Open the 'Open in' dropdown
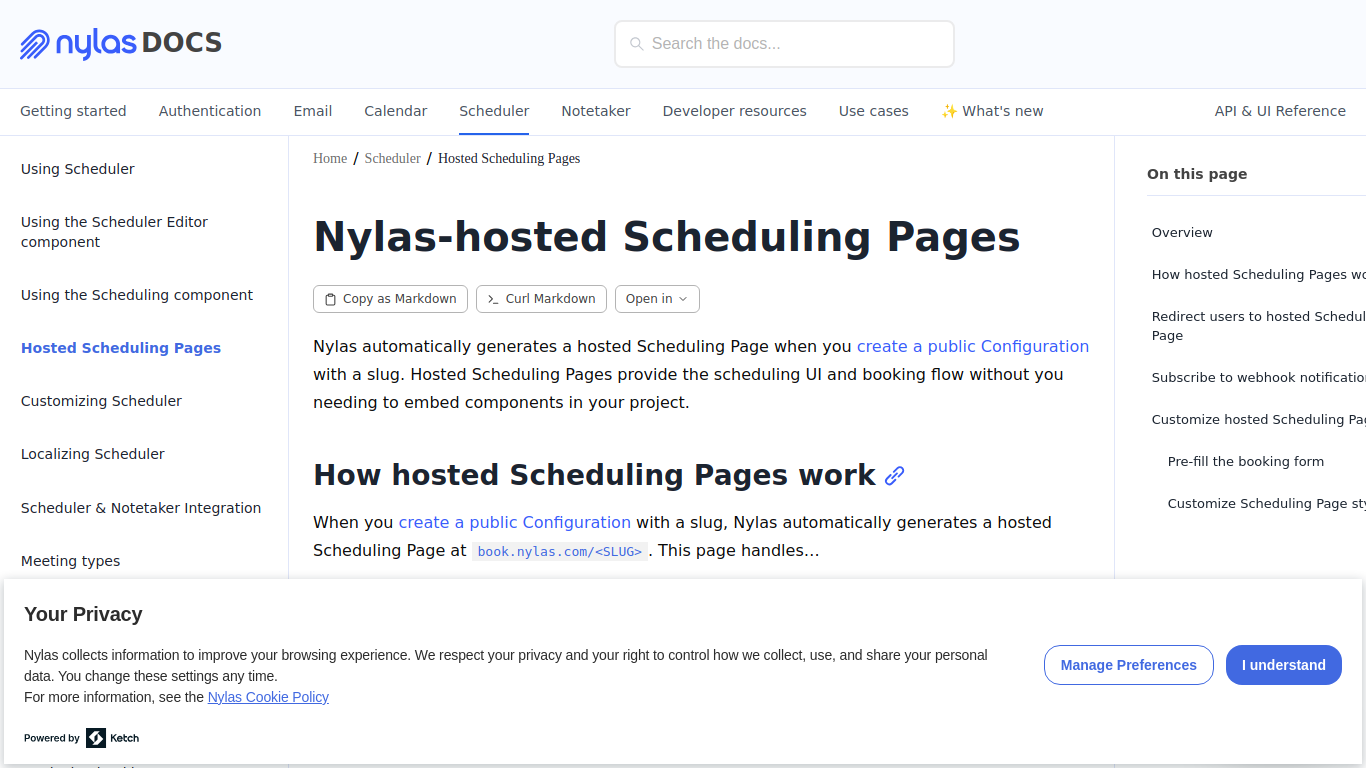This screenshot has width=1366, height=768. pos(657,299)
